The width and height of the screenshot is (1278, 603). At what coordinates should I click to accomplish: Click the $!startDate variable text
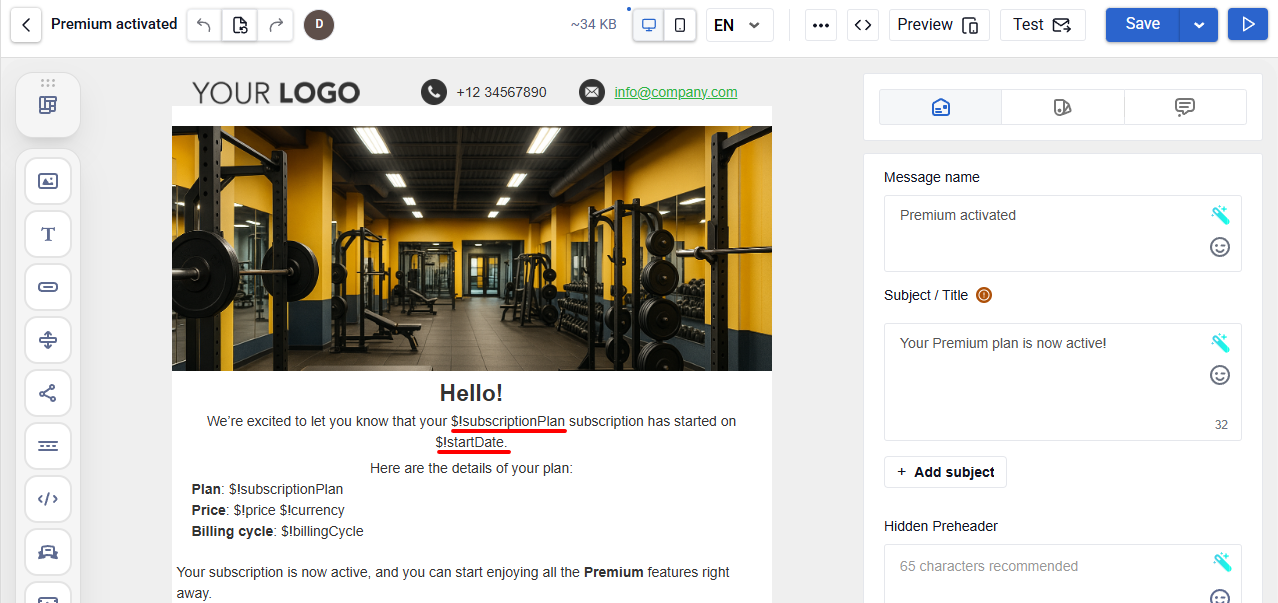click(x=472, y=442)
